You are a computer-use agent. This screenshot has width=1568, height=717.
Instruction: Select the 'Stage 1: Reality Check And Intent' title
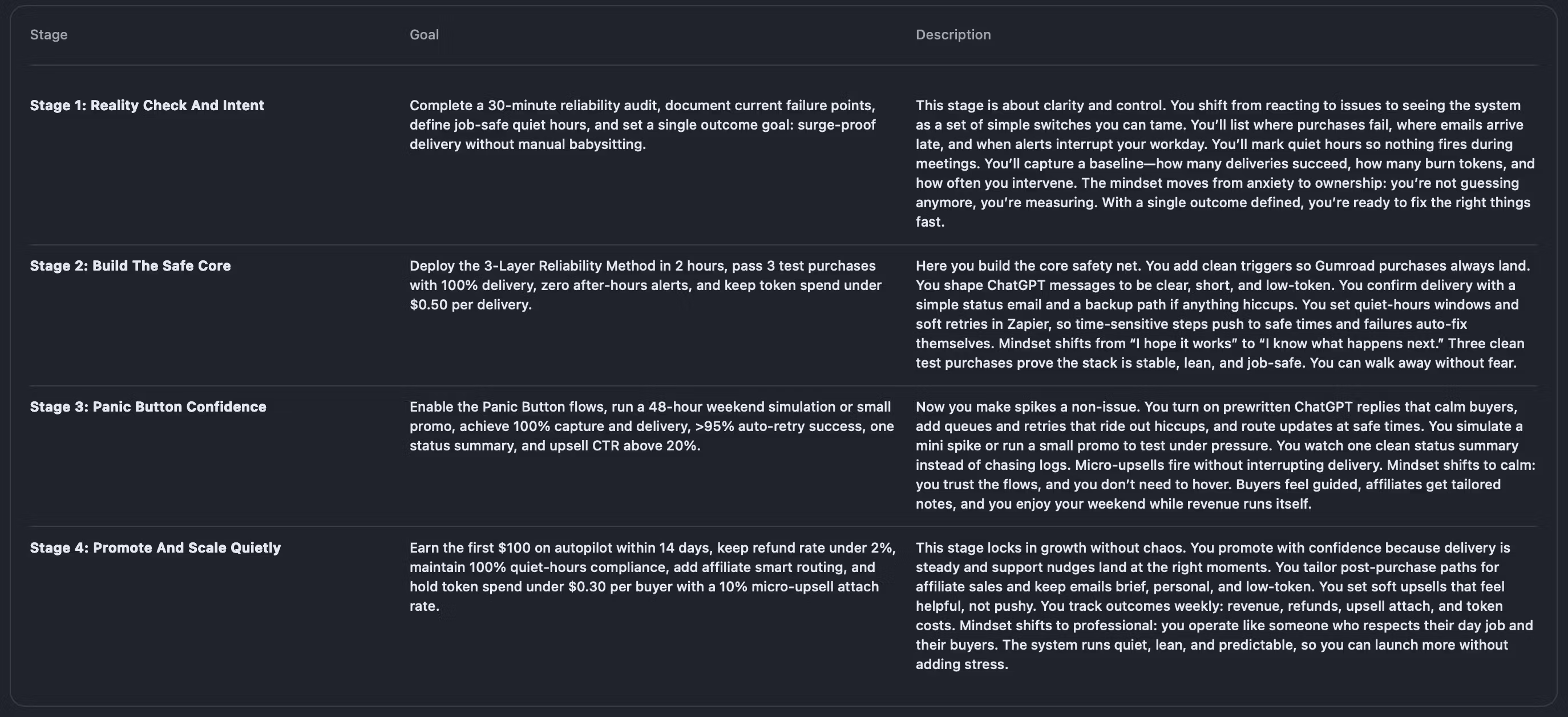click(147, 106)
